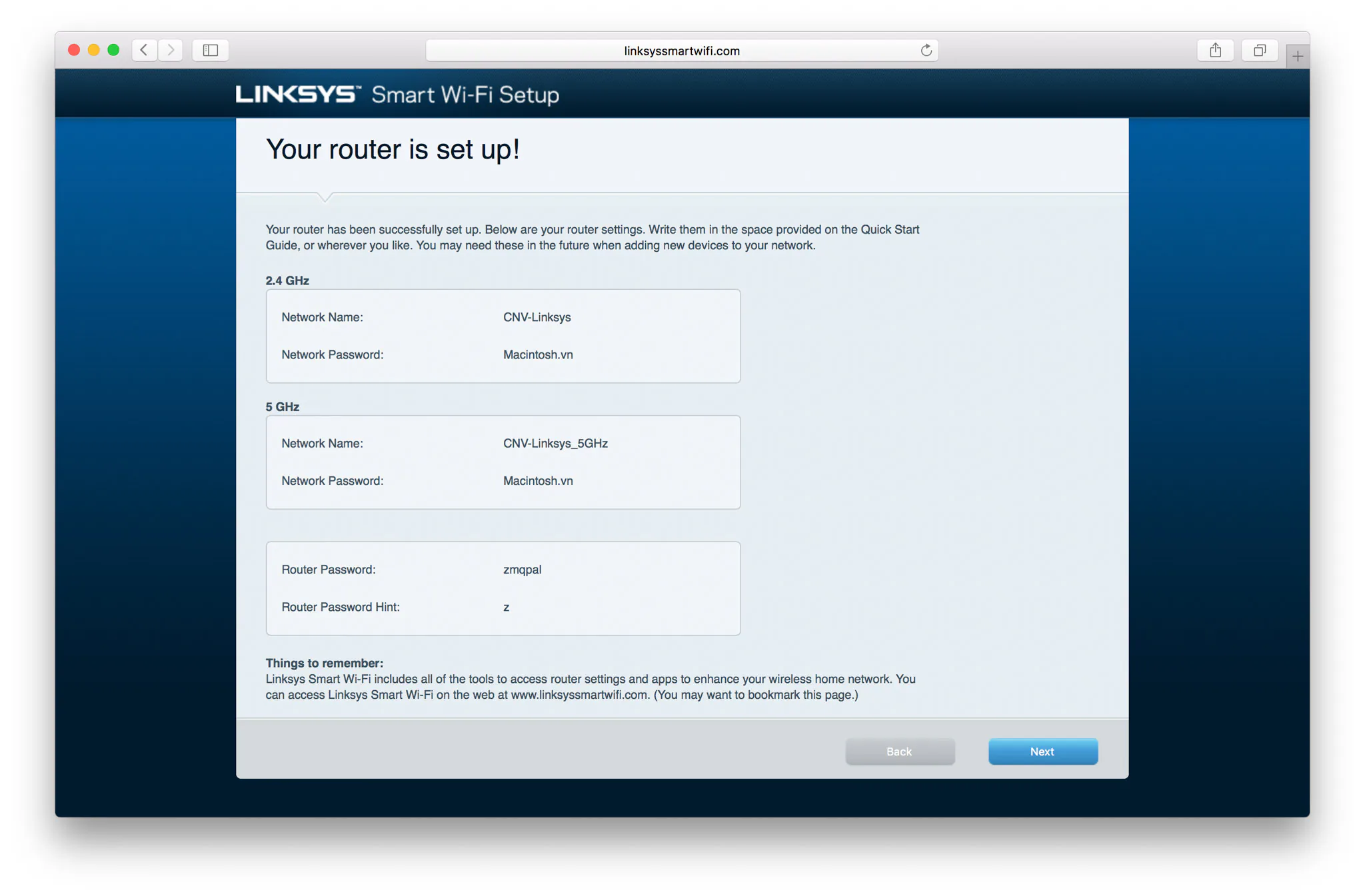Click the linksyssmartwifi.com address bar
Image resolution: width=1365 pixels, height=896 pixels.
pyautogui.click(x=682, y=51)
